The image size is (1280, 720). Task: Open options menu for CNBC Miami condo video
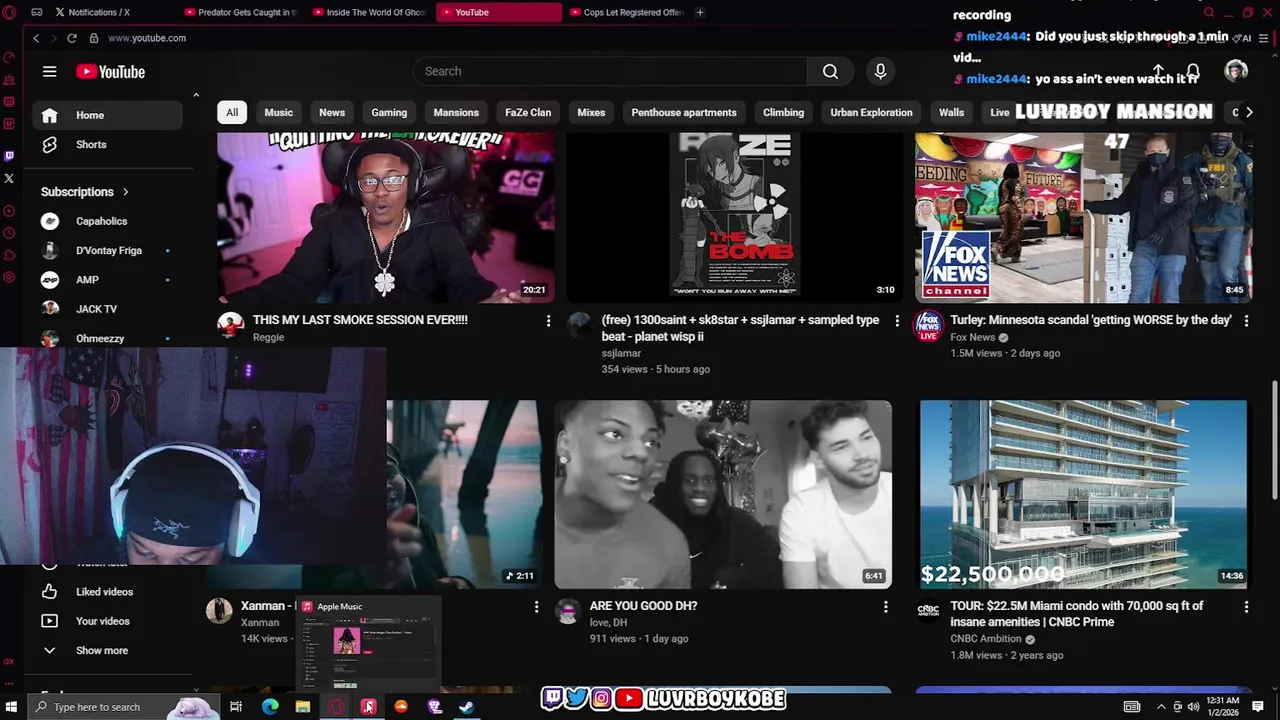point(1246,606)
